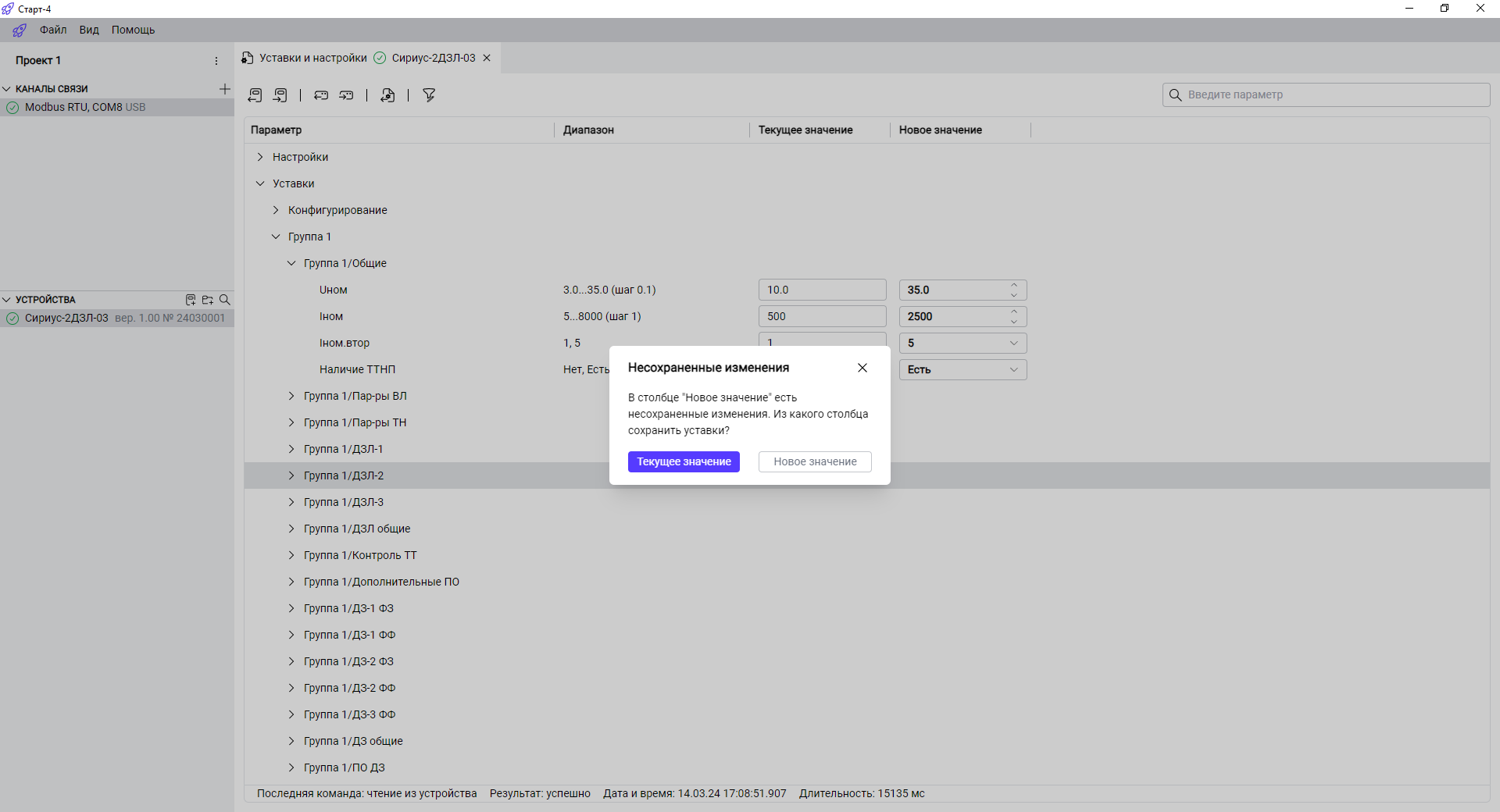
Task: Open the Файл menu
Action: [x=53, y=30]
